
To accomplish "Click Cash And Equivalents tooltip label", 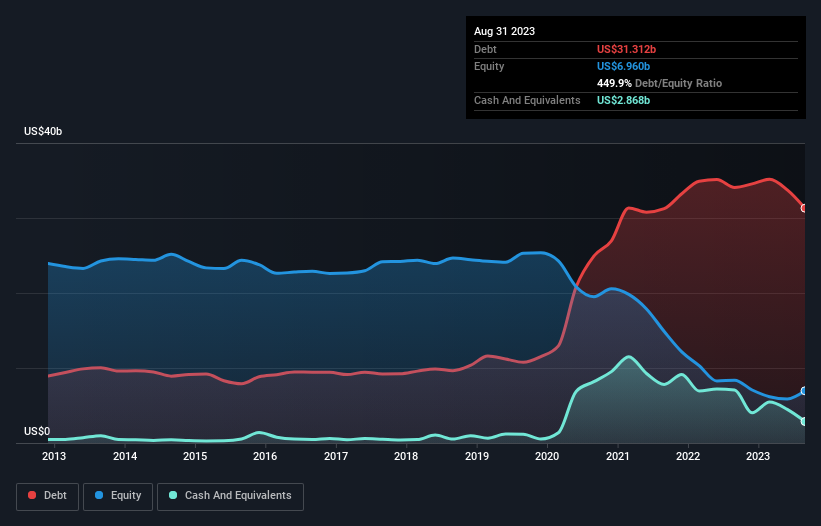I will click(527, 100).
